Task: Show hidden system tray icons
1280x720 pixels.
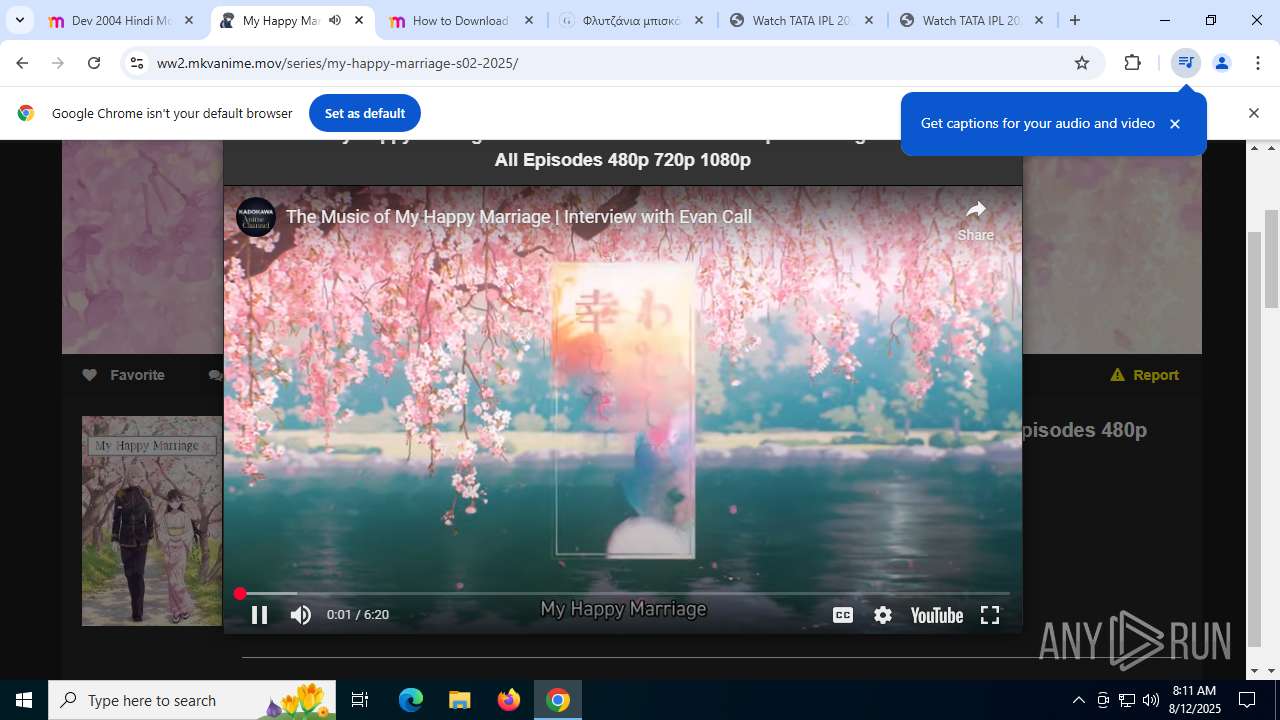Action: [1078, 700]
